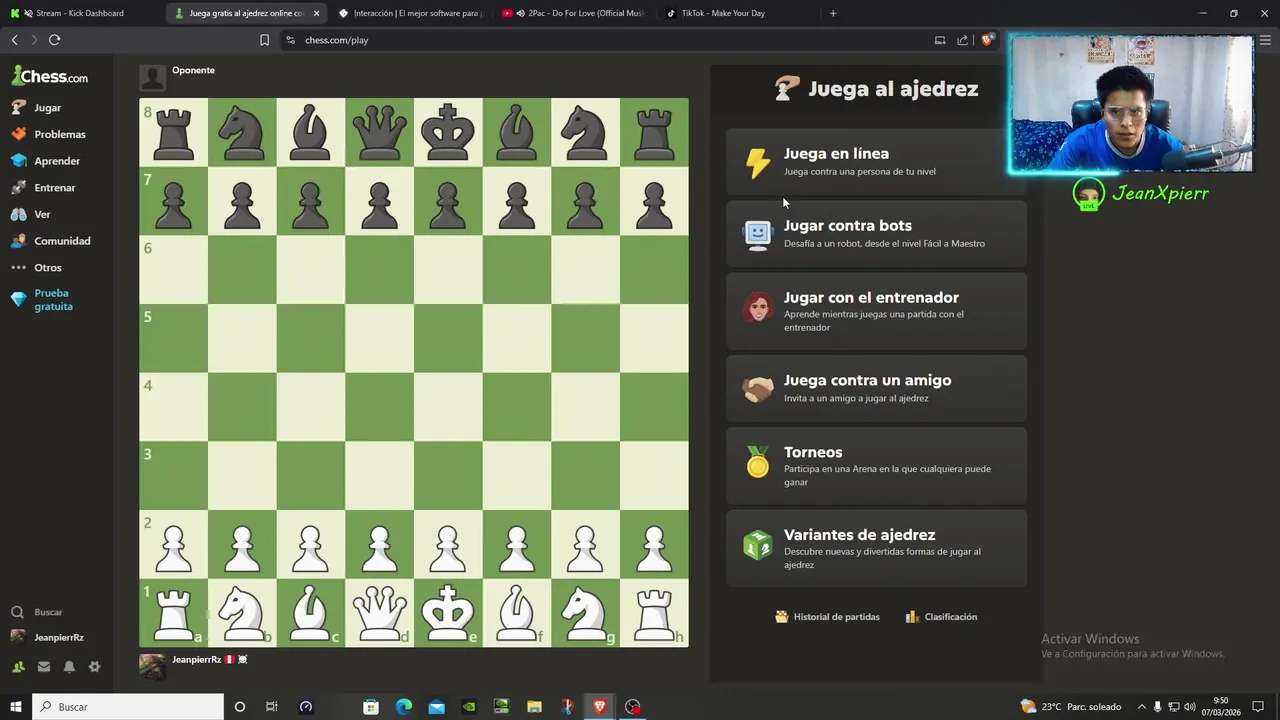Open File Explorer from taskbar
Image resolution: width=1280 pixels, height=720 pixels.
point(534,707)
